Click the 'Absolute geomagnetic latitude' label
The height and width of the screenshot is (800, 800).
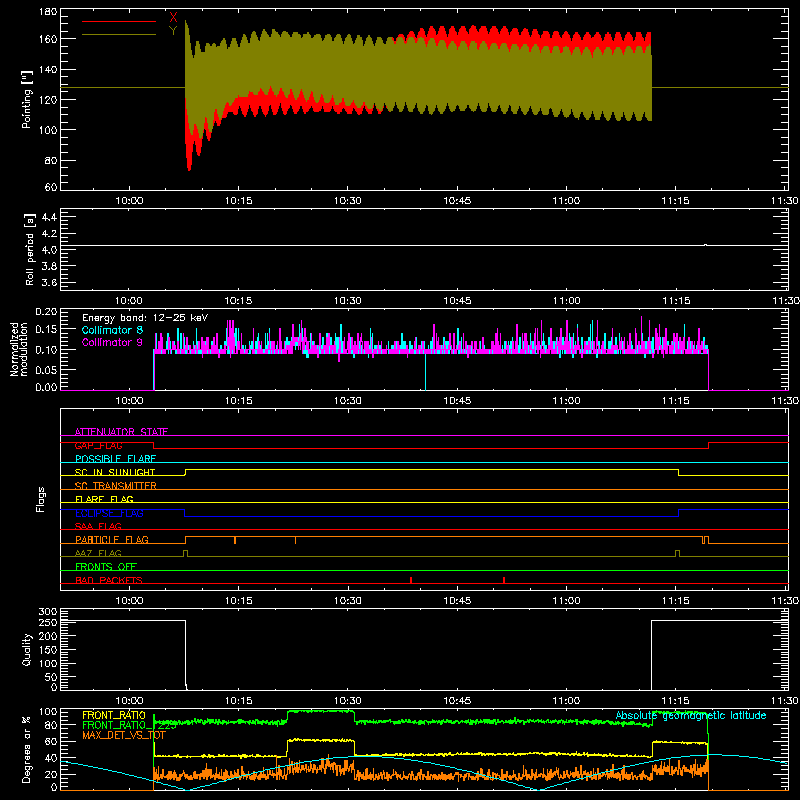click(691, 716)
